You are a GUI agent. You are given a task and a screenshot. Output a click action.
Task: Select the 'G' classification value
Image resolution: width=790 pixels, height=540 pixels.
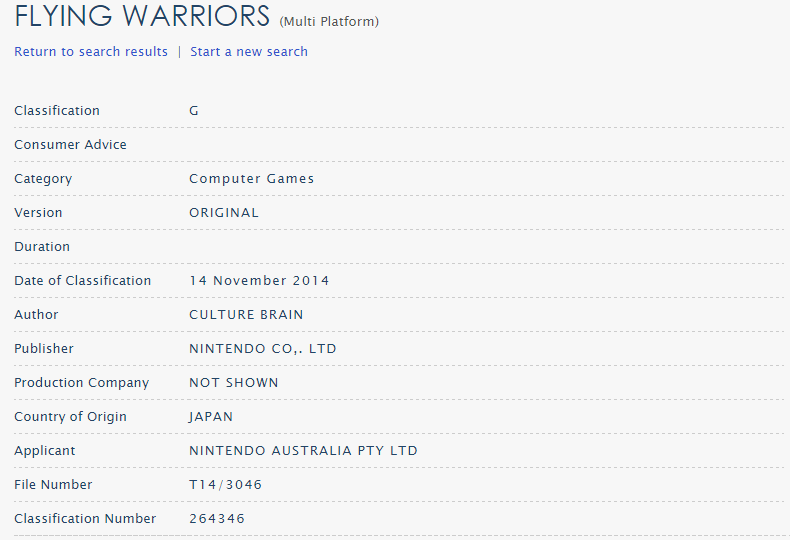tap(194, 111)
